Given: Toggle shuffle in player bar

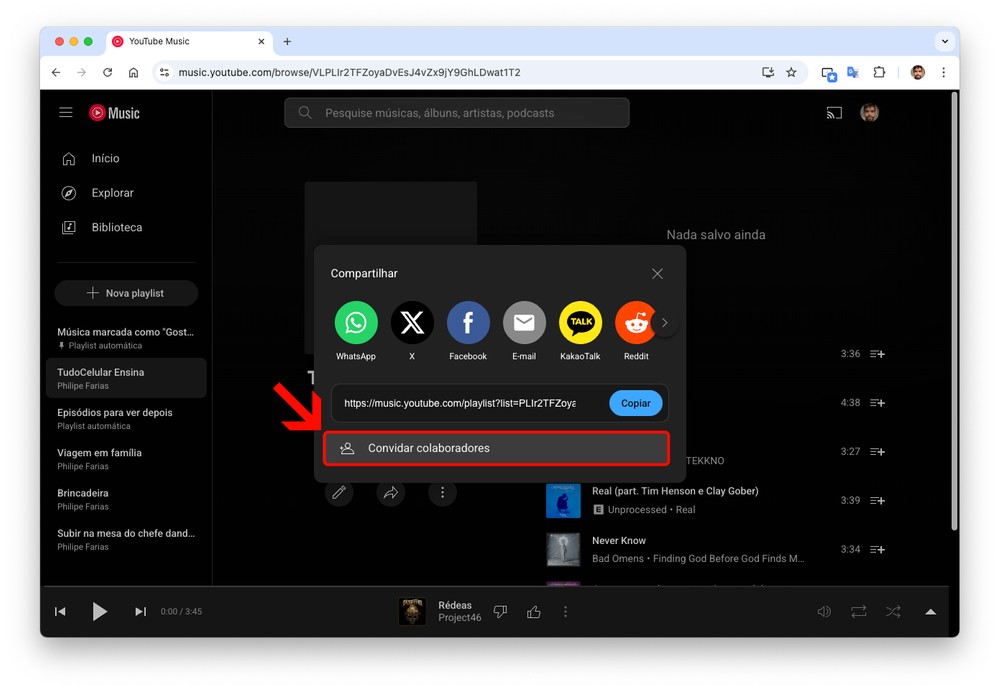Looking at the screenshot, I should tap(893, 612).
